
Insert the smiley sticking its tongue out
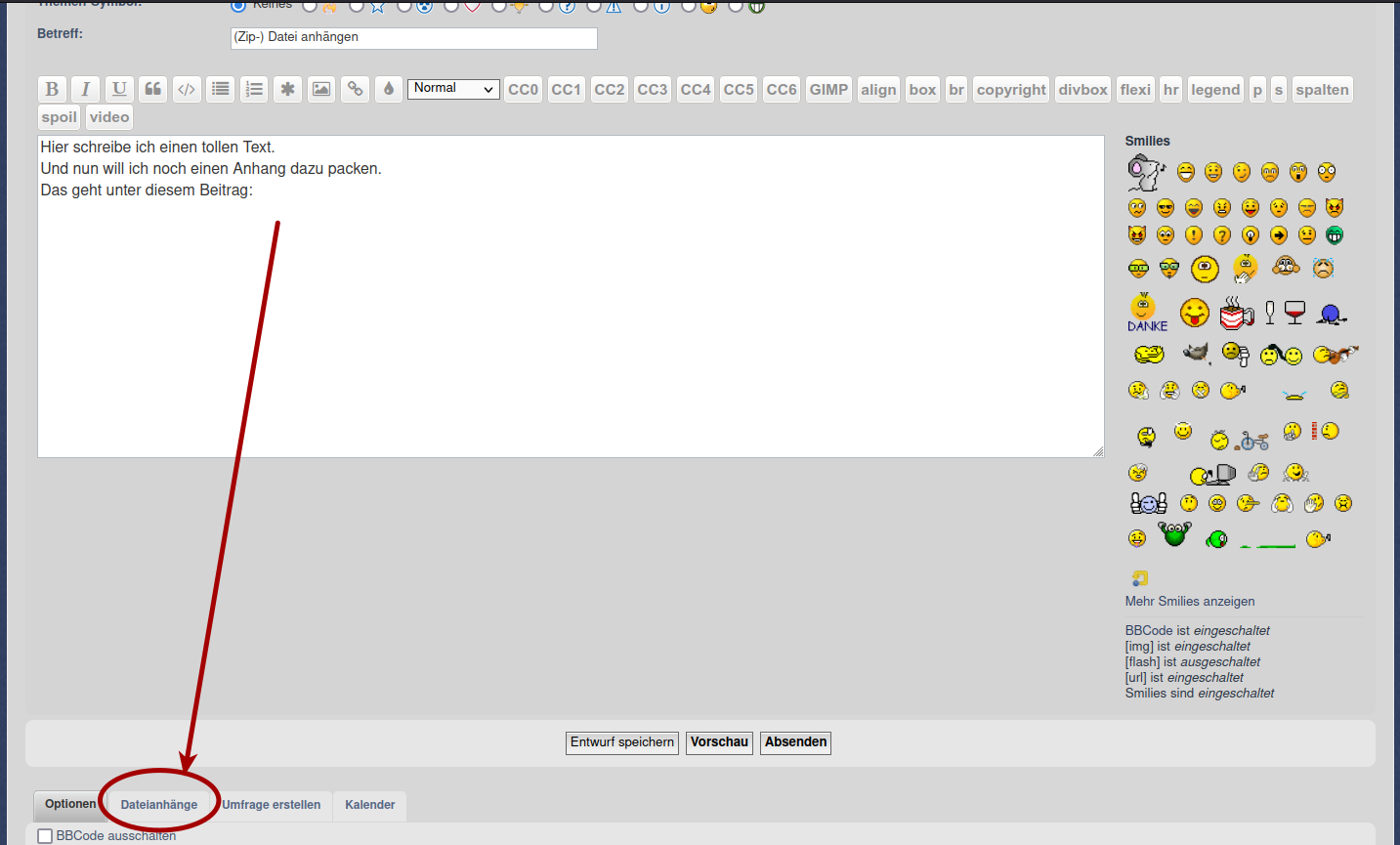click(1194, 313)
